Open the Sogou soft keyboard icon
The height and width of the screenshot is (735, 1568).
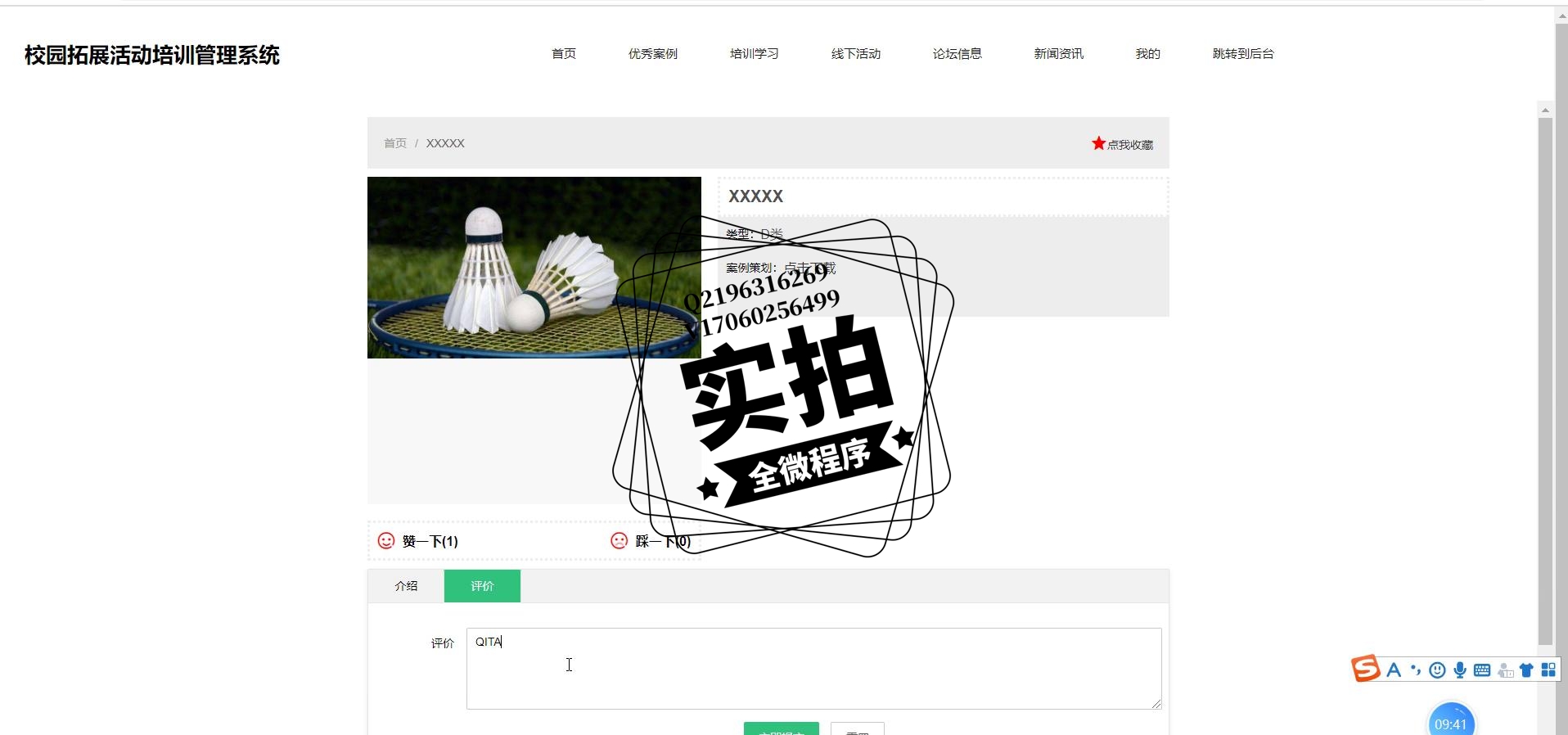[x=1482, y=670]
